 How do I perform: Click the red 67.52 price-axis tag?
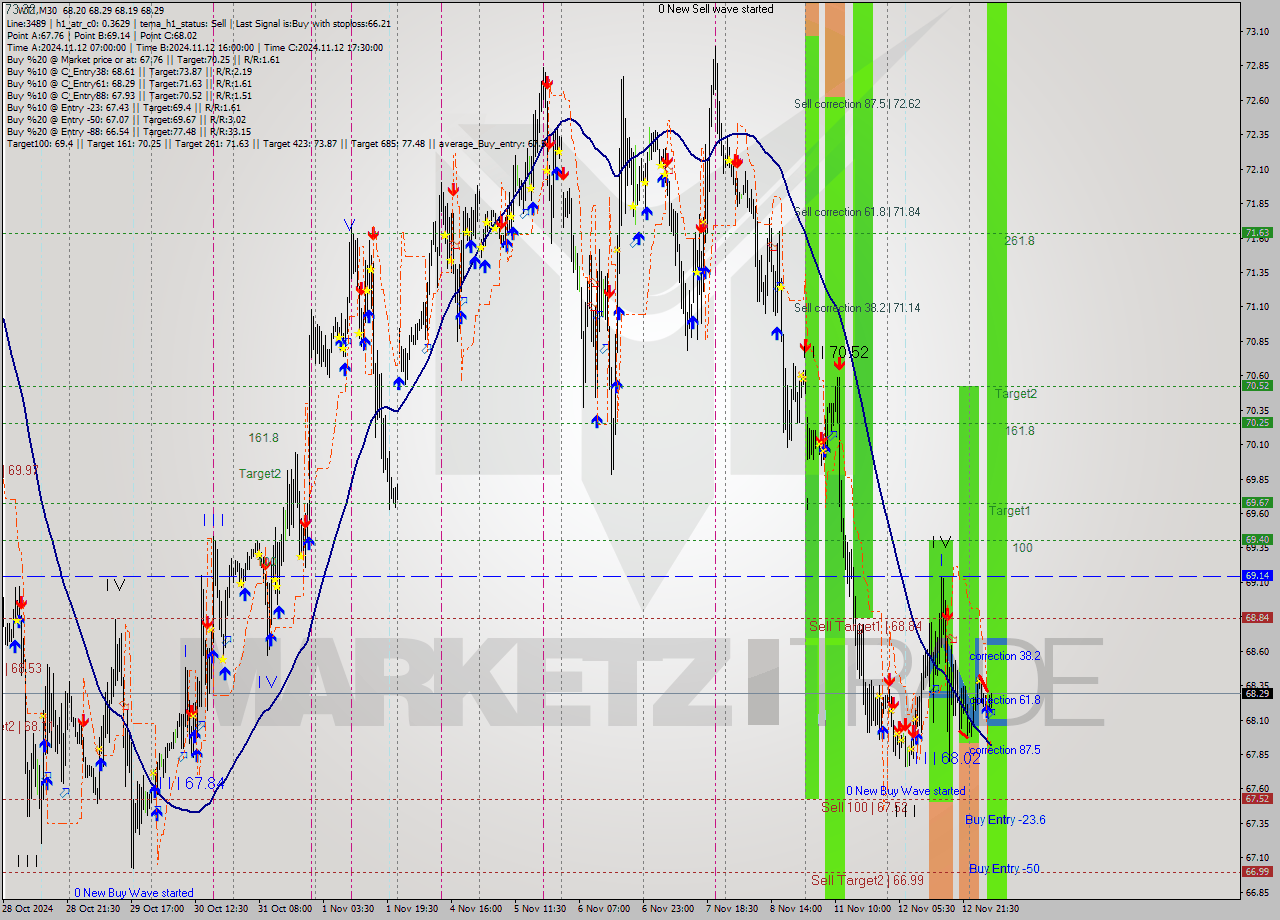pyautogui.click(x=1257, y=799)
